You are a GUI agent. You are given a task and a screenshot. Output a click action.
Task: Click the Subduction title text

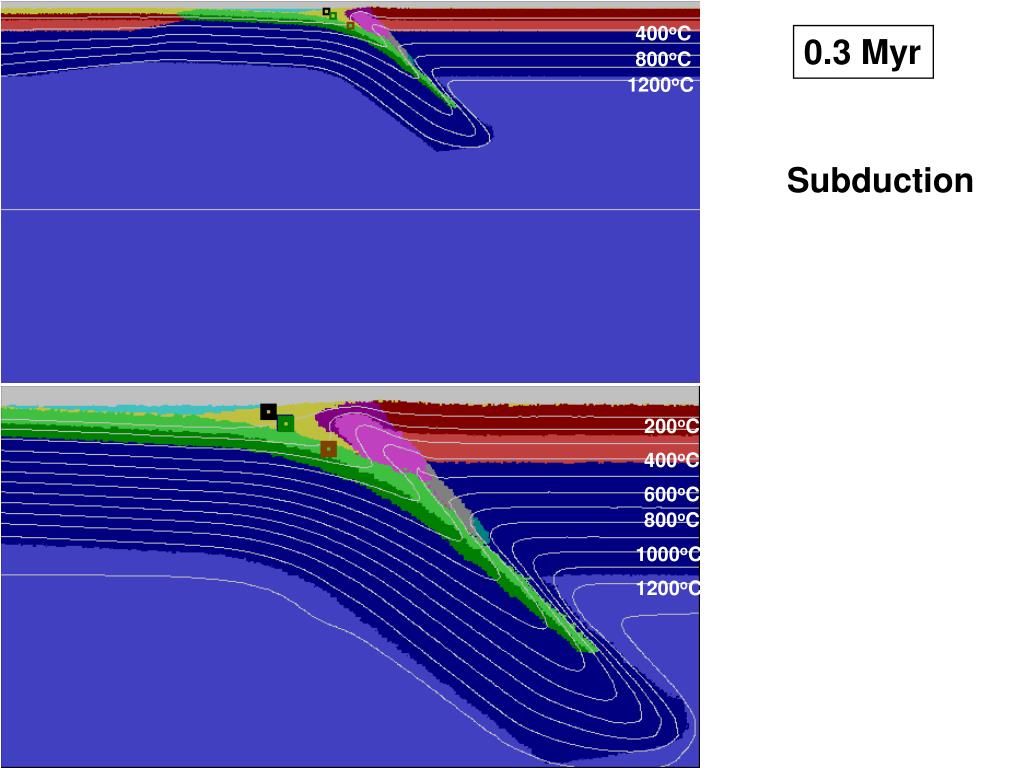[x=880, y=180]
